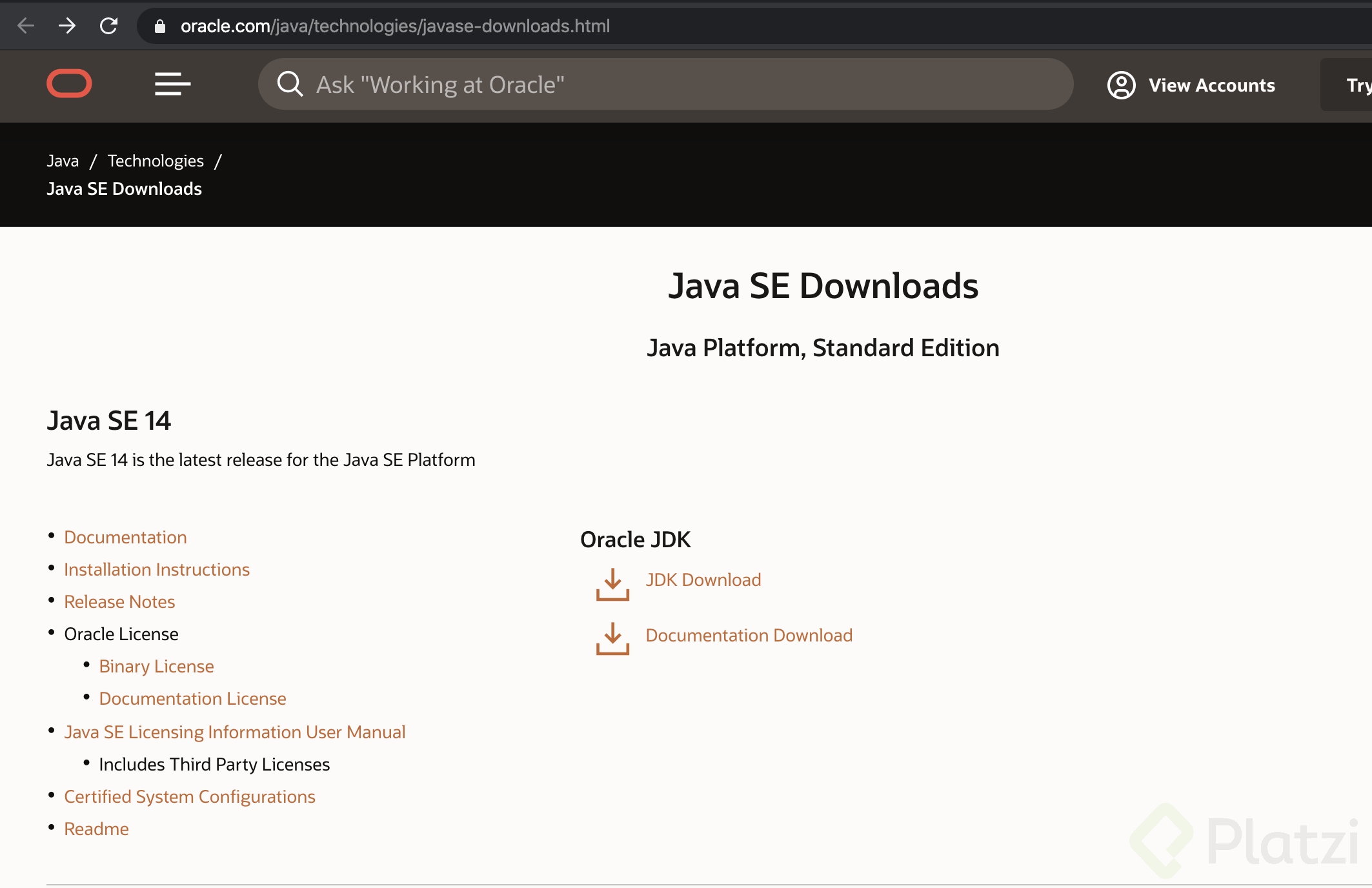Reload the page with refresh icon
This screenshot has height=888, width=1372.
tap(108, 26)
